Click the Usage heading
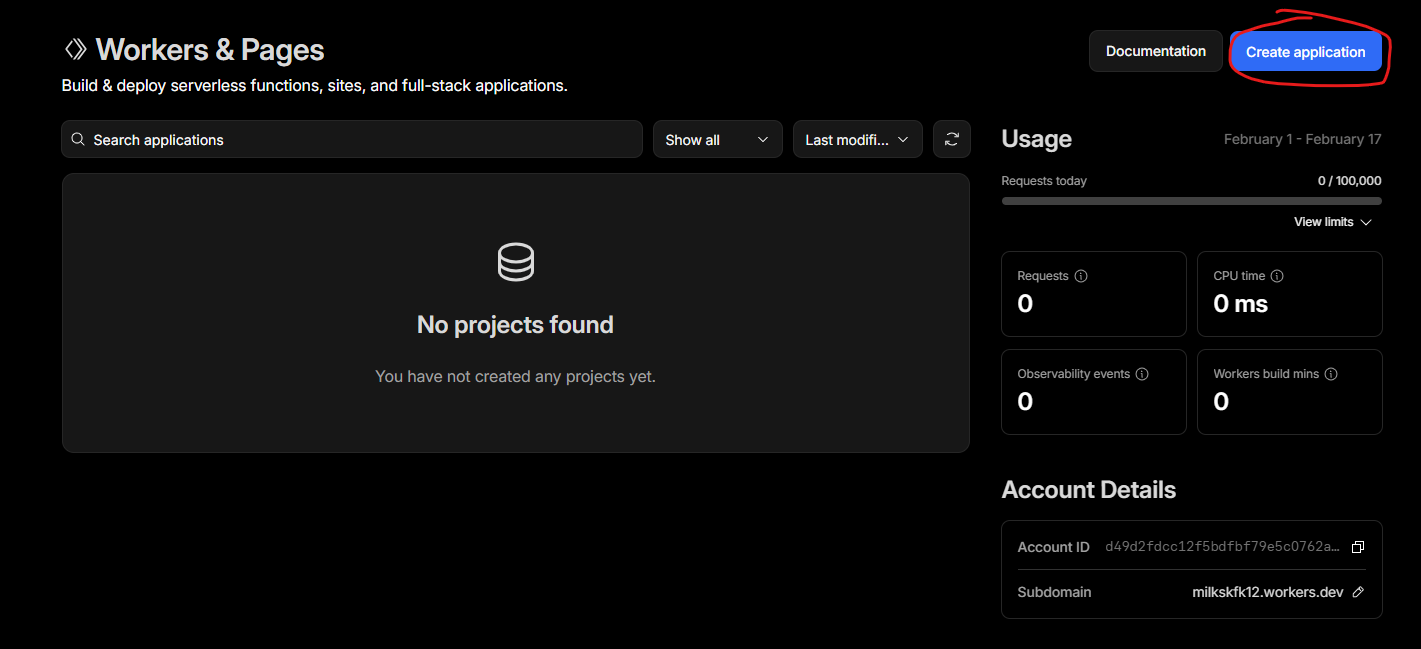This screenshot has width=1421, height=649. (1036, 139)
